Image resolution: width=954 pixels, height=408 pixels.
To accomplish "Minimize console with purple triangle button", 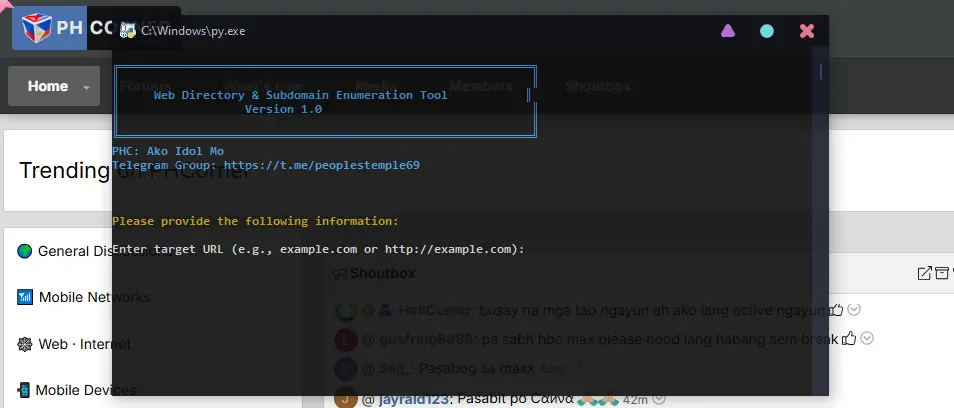I will [x=728, y=30].
